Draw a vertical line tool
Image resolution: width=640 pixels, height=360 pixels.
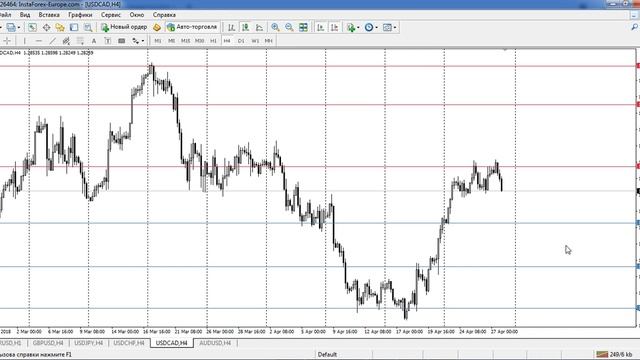[x=24, y=41]
